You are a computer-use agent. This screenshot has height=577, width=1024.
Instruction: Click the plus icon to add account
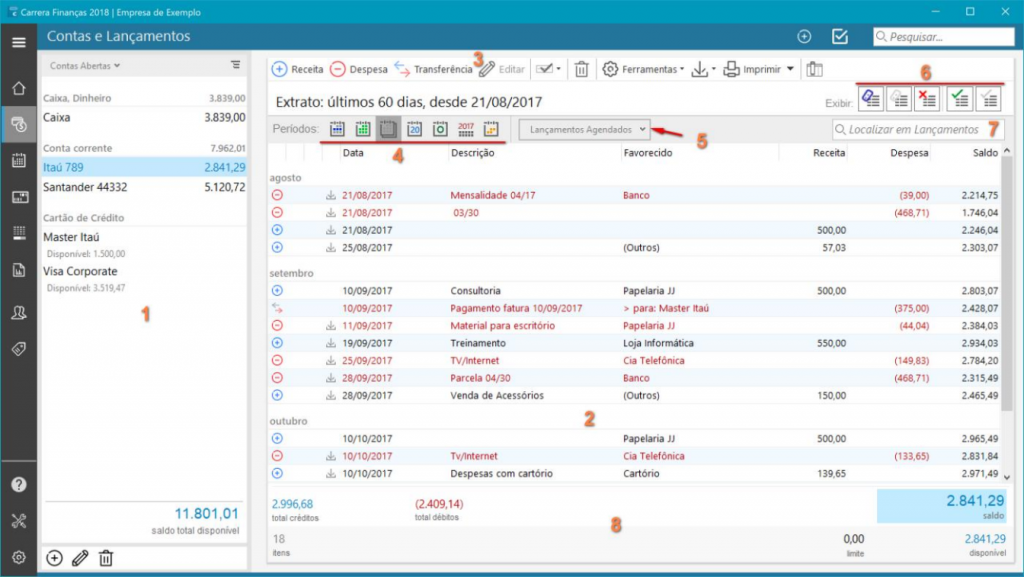point(54,558)
